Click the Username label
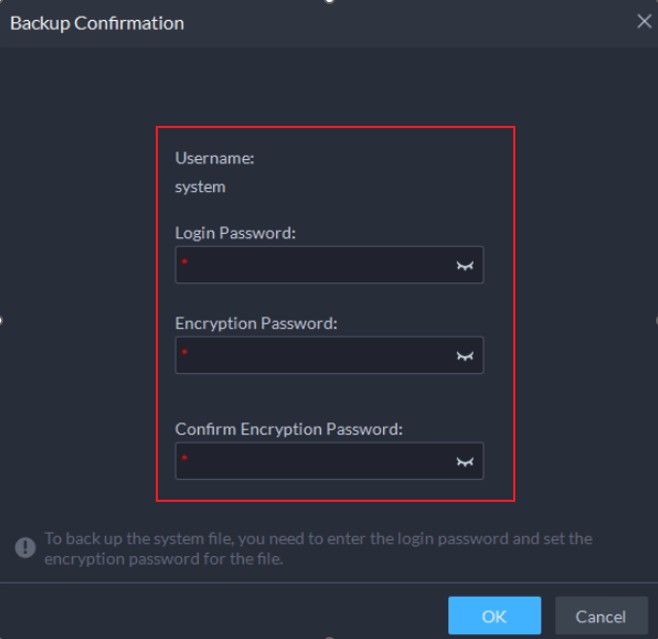 point(216,157)
